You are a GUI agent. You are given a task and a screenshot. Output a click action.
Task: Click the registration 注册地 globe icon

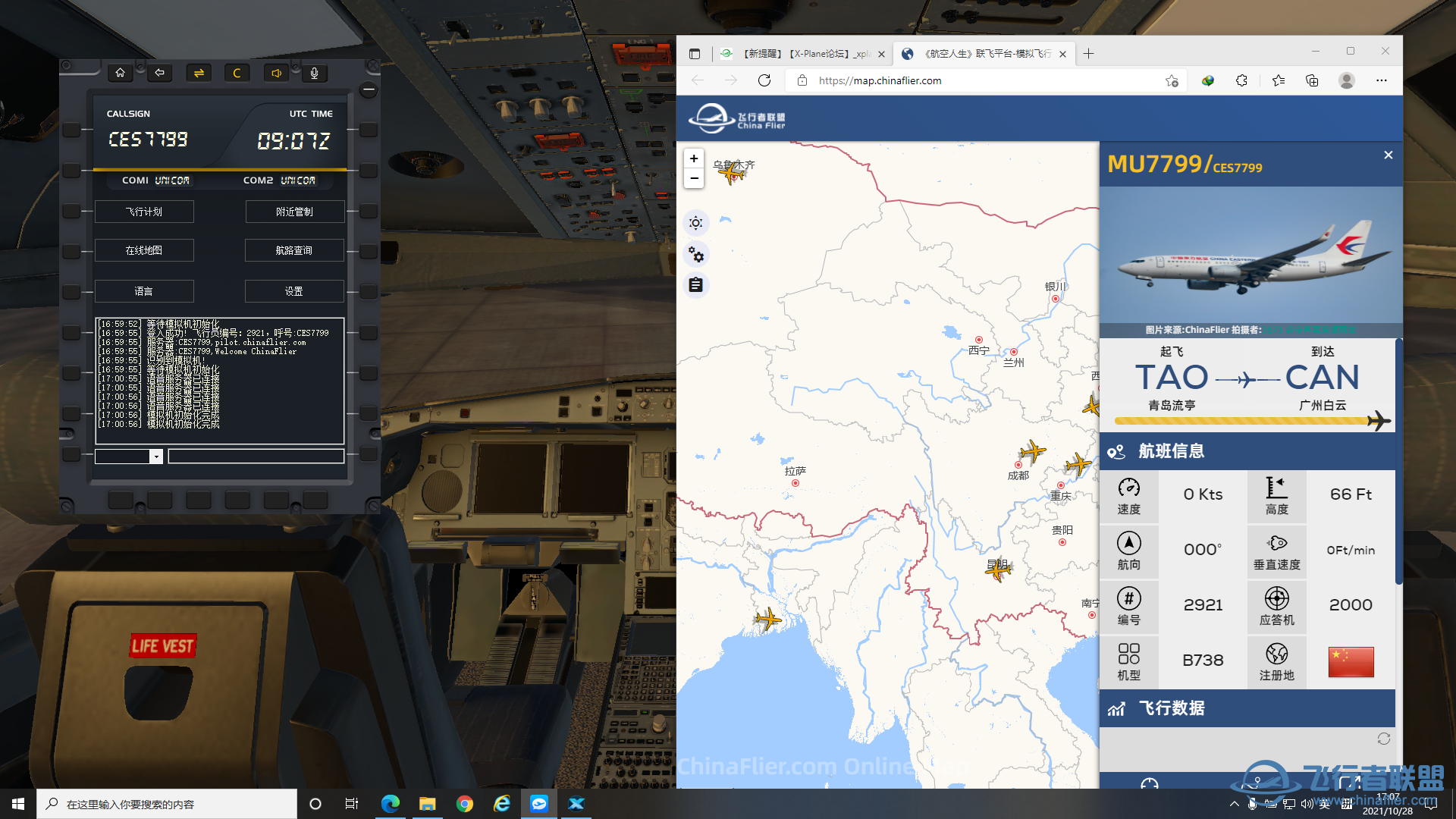point(1277,654)
